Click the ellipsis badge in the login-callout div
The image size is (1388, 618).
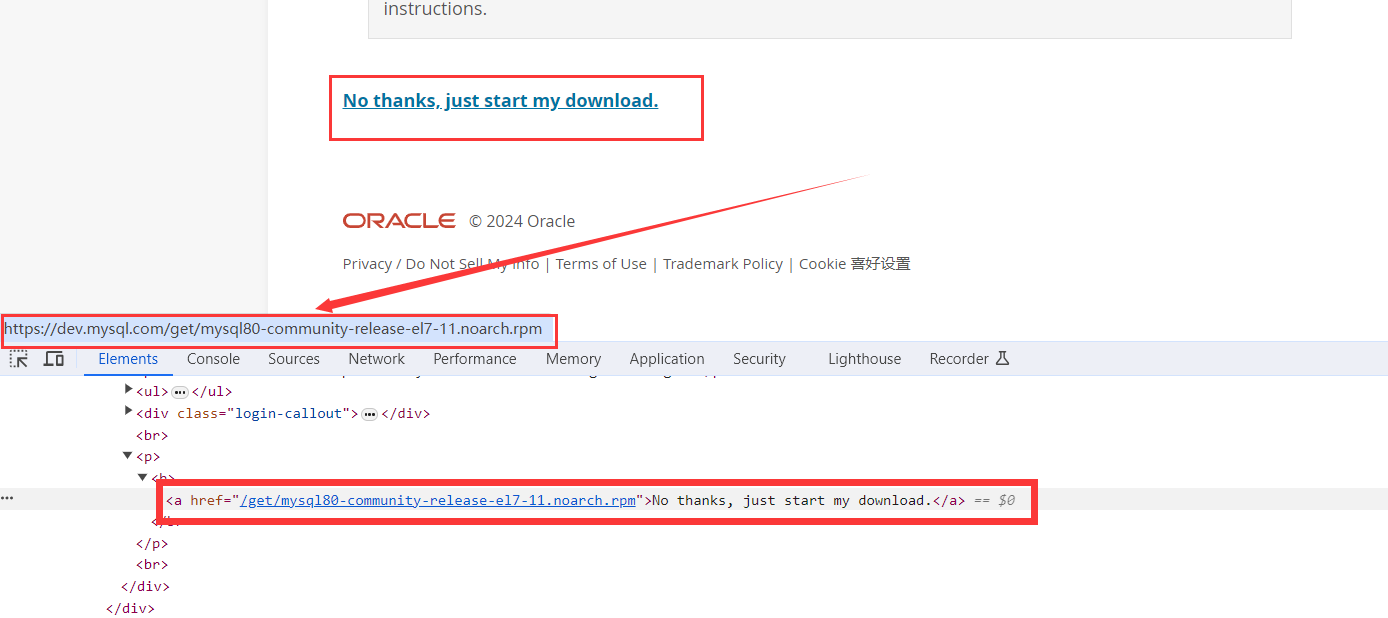pos(370,414)
